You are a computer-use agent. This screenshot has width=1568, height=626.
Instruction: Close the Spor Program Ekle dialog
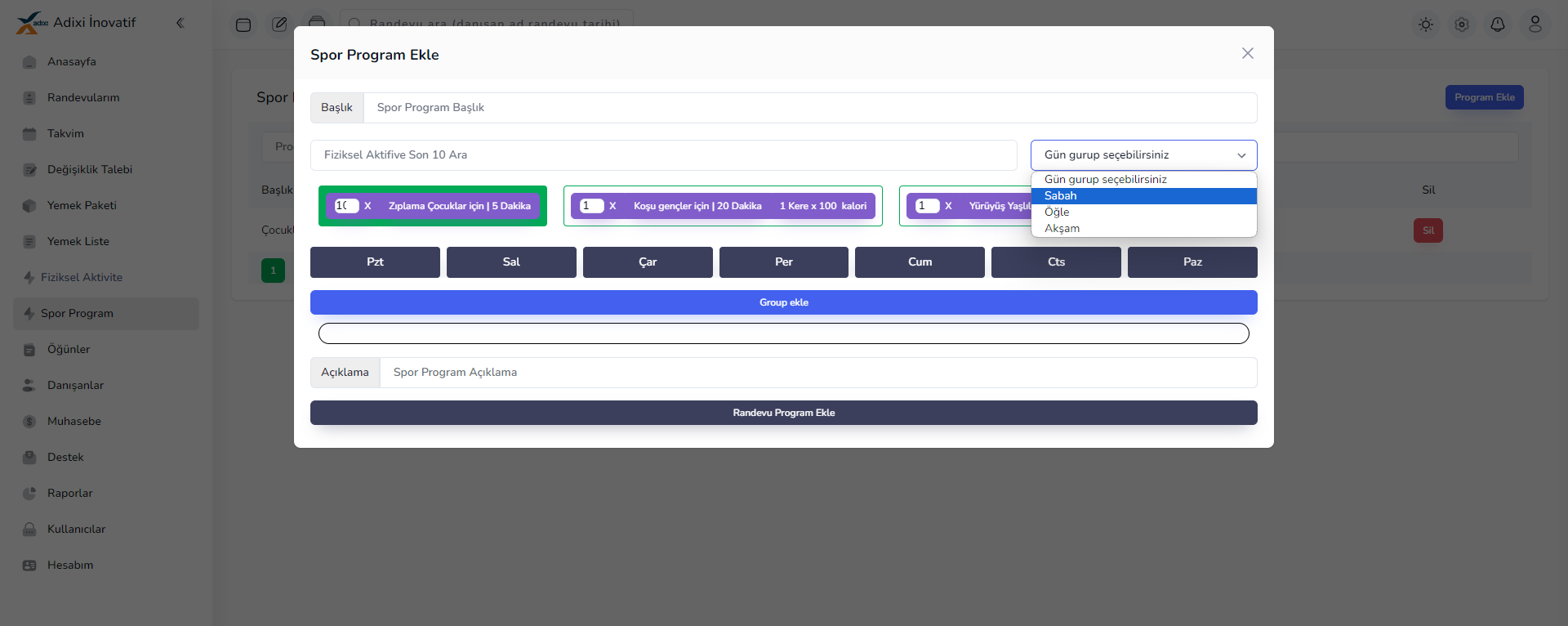(1247, 53)
